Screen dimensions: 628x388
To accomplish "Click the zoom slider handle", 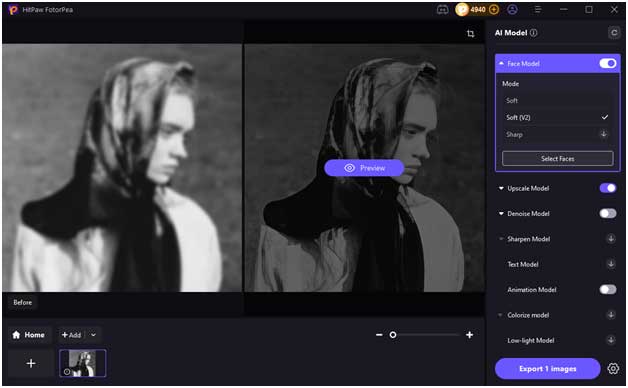I will coord(393,334).
